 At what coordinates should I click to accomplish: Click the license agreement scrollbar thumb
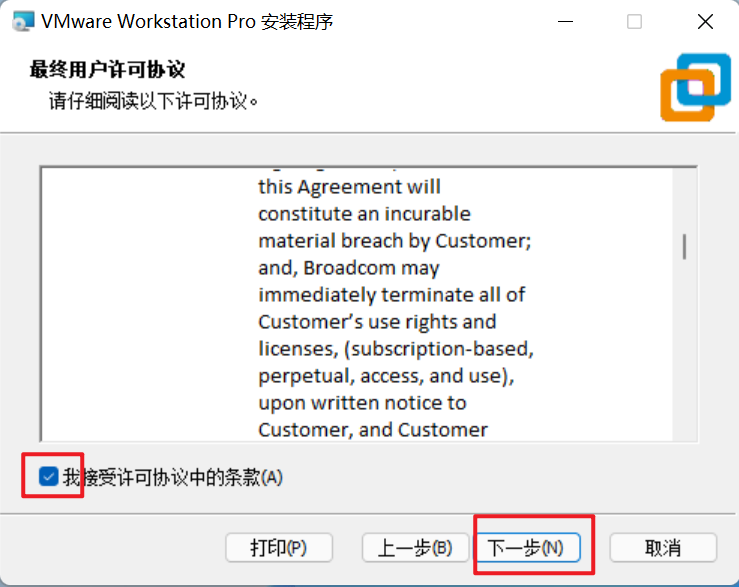[x=684, y=246]
